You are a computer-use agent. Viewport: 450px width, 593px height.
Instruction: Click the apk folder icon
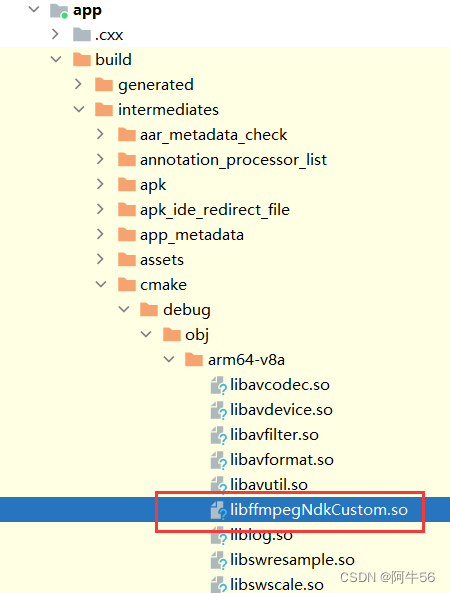127,184
